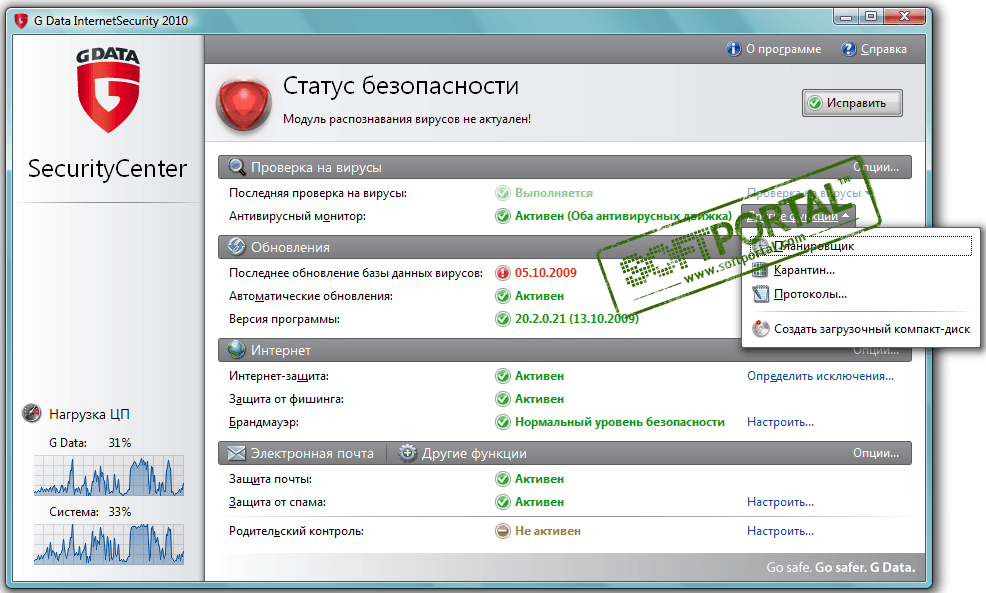Click the SecurityCenter title text
This screenshot has height=593, width=986.
108,169
